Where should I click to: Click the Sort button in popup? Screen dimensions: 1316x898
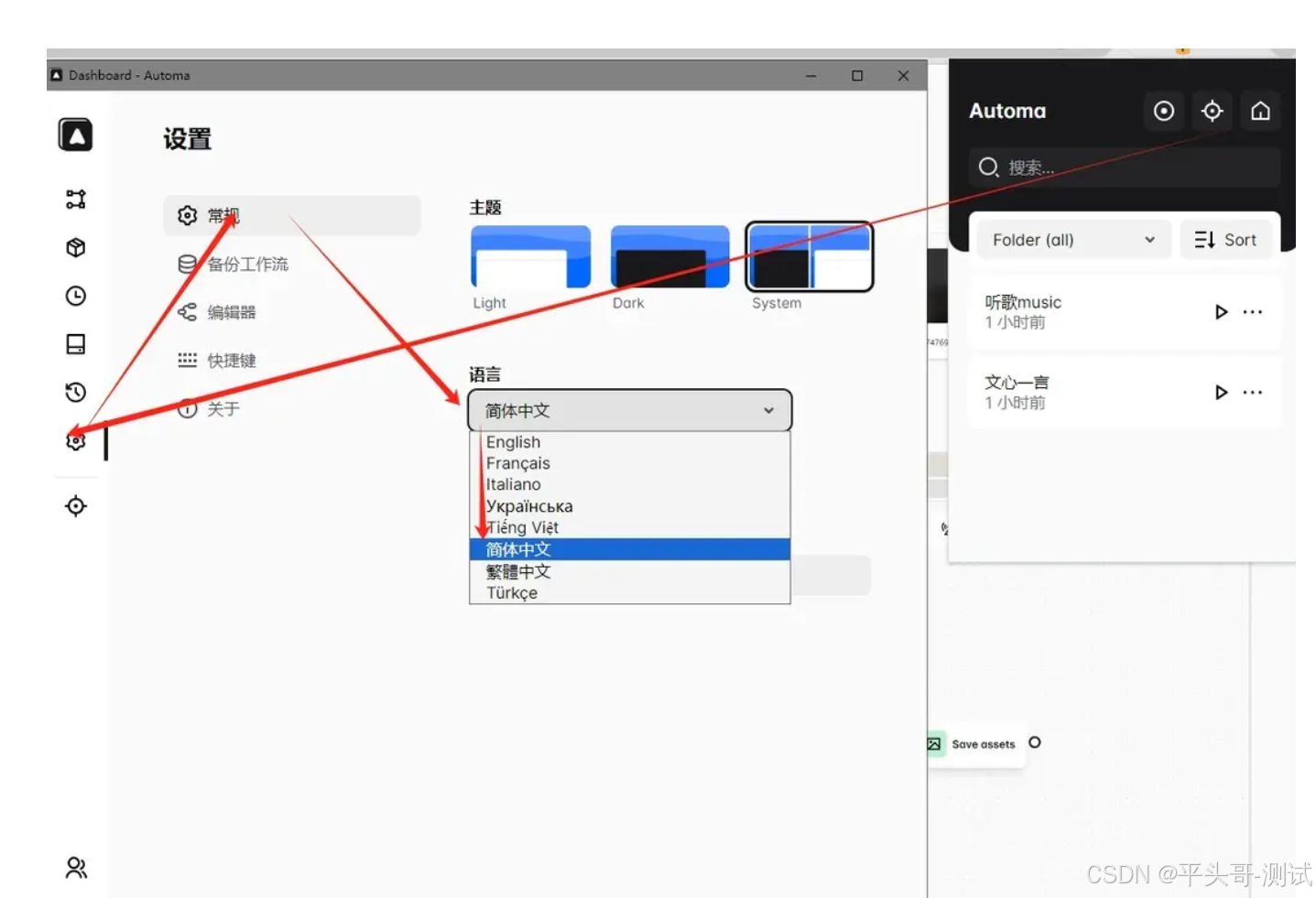(x=1225, y=240)
